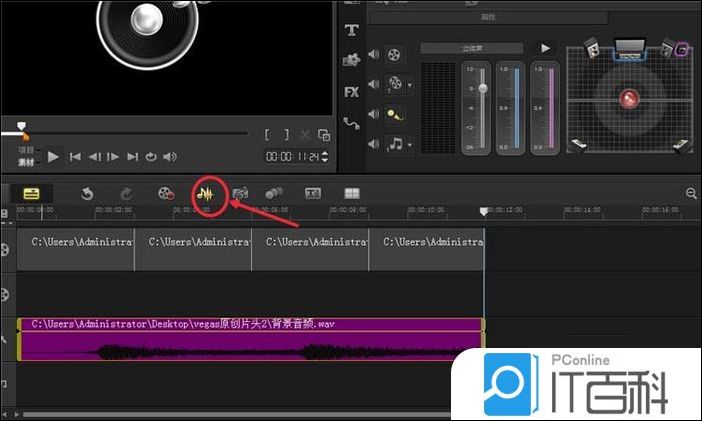The image size is (702, 421).
Task: Toggle Voice Track speaker preview
Action: point(373,114)
